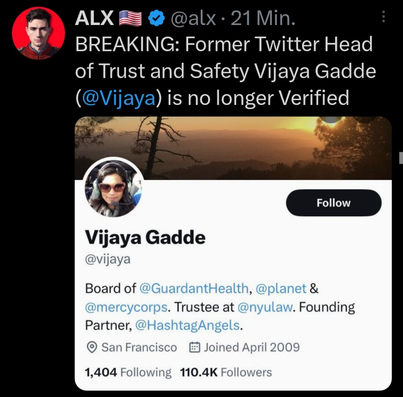Image resolution: width=403 pixels, height=397 pixels.
Task: Open the @HashtagAngels profile link
Action: (187, 325)
